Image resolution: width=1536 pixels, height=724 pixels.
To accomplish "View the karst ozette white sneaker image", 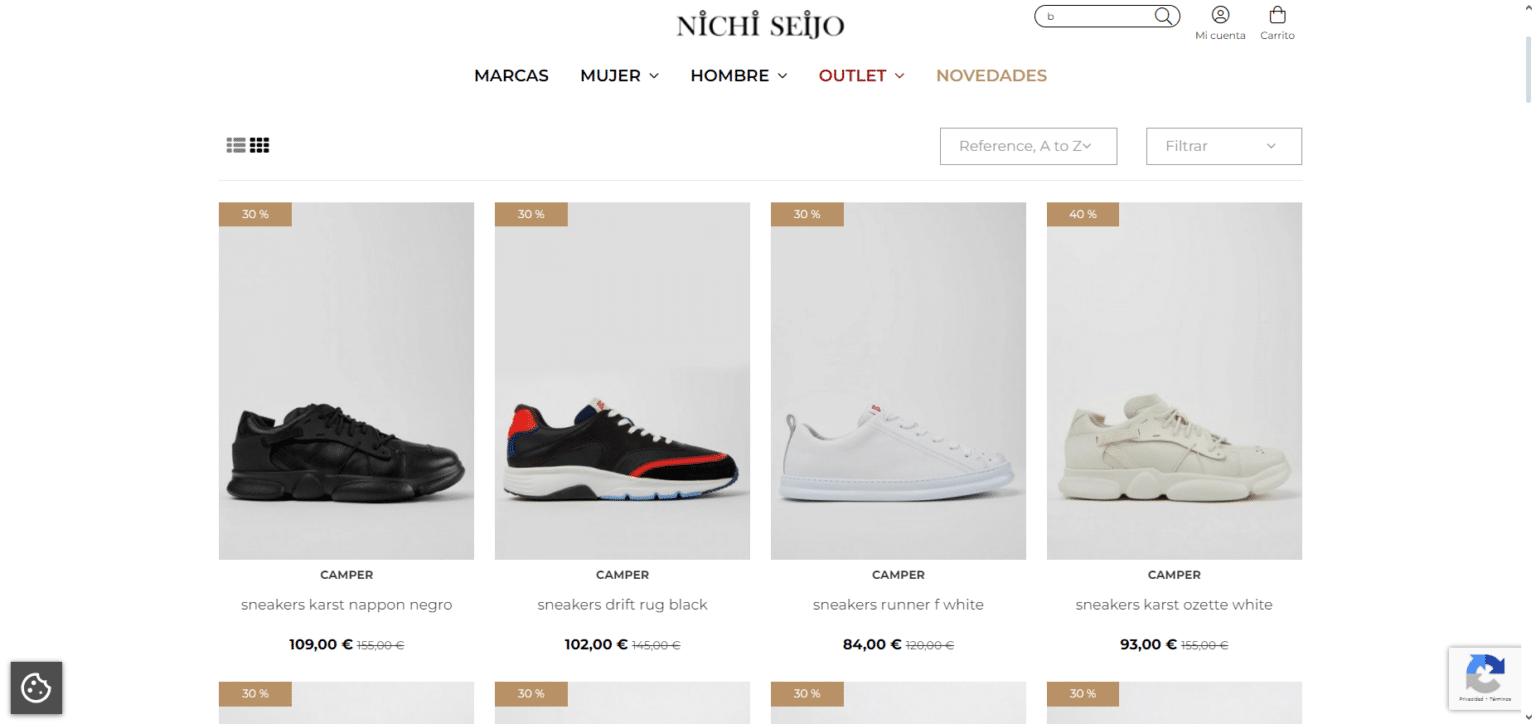I will click(x=1174, y=380).
